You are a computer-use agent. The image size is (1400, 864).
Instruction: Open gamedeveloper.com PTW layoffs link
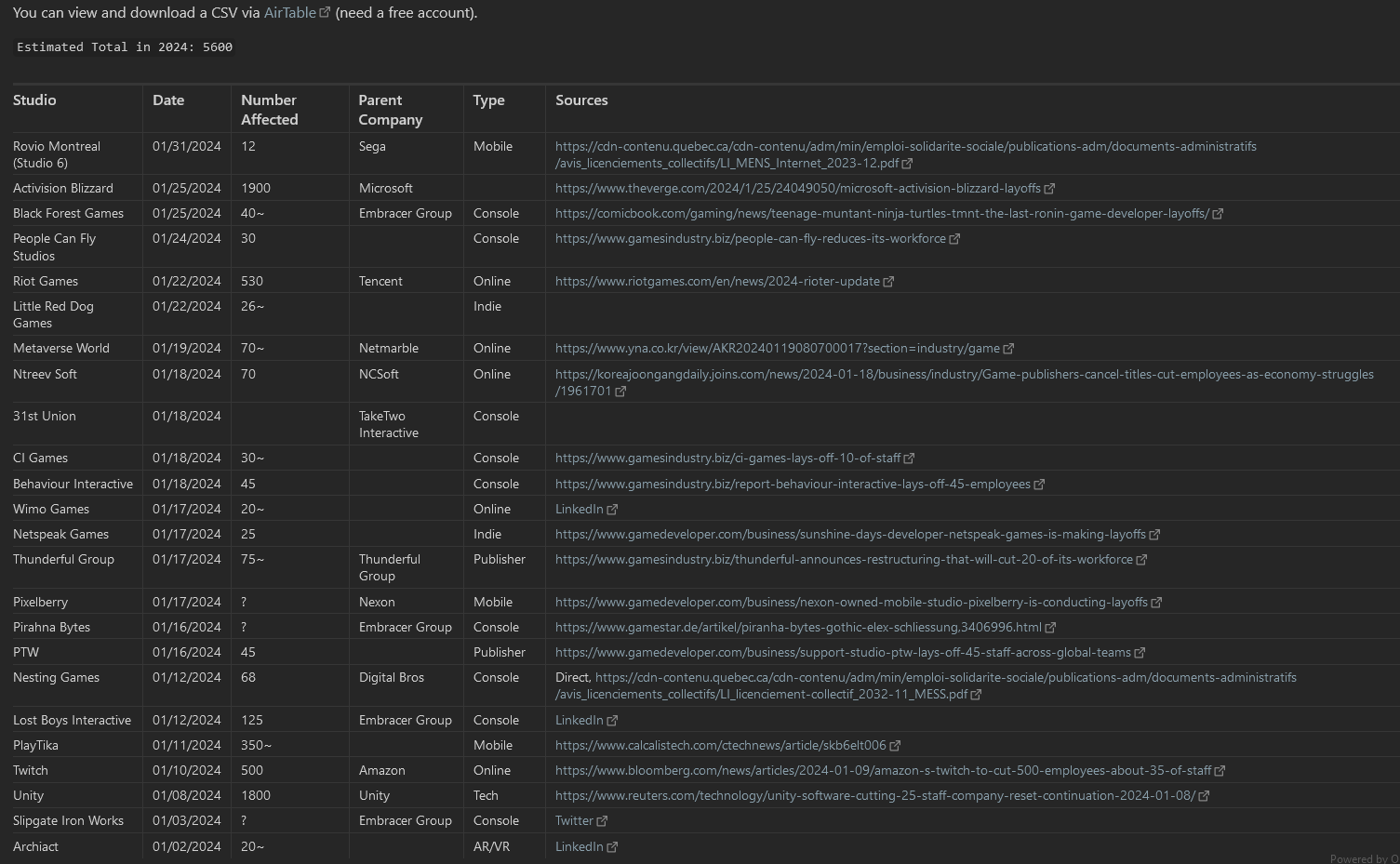(x=843, y=652)
